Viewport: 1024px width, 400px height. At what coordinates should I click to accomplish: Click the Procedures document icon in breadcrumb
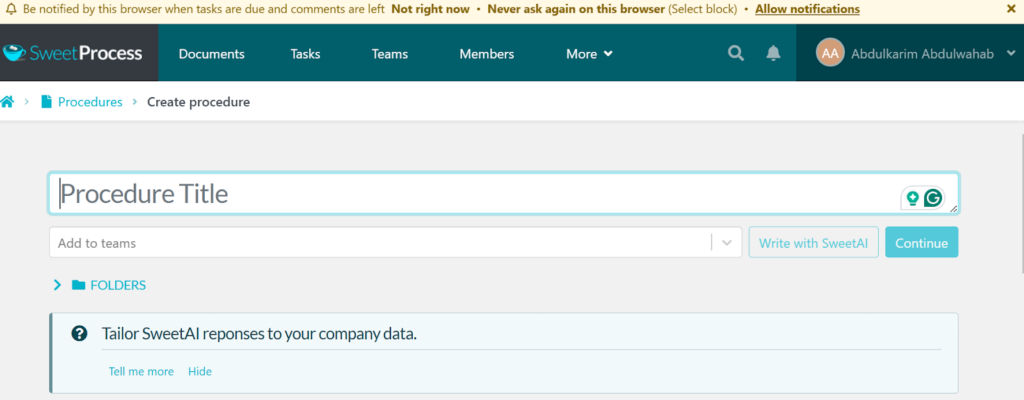click(x=46, y=102)
